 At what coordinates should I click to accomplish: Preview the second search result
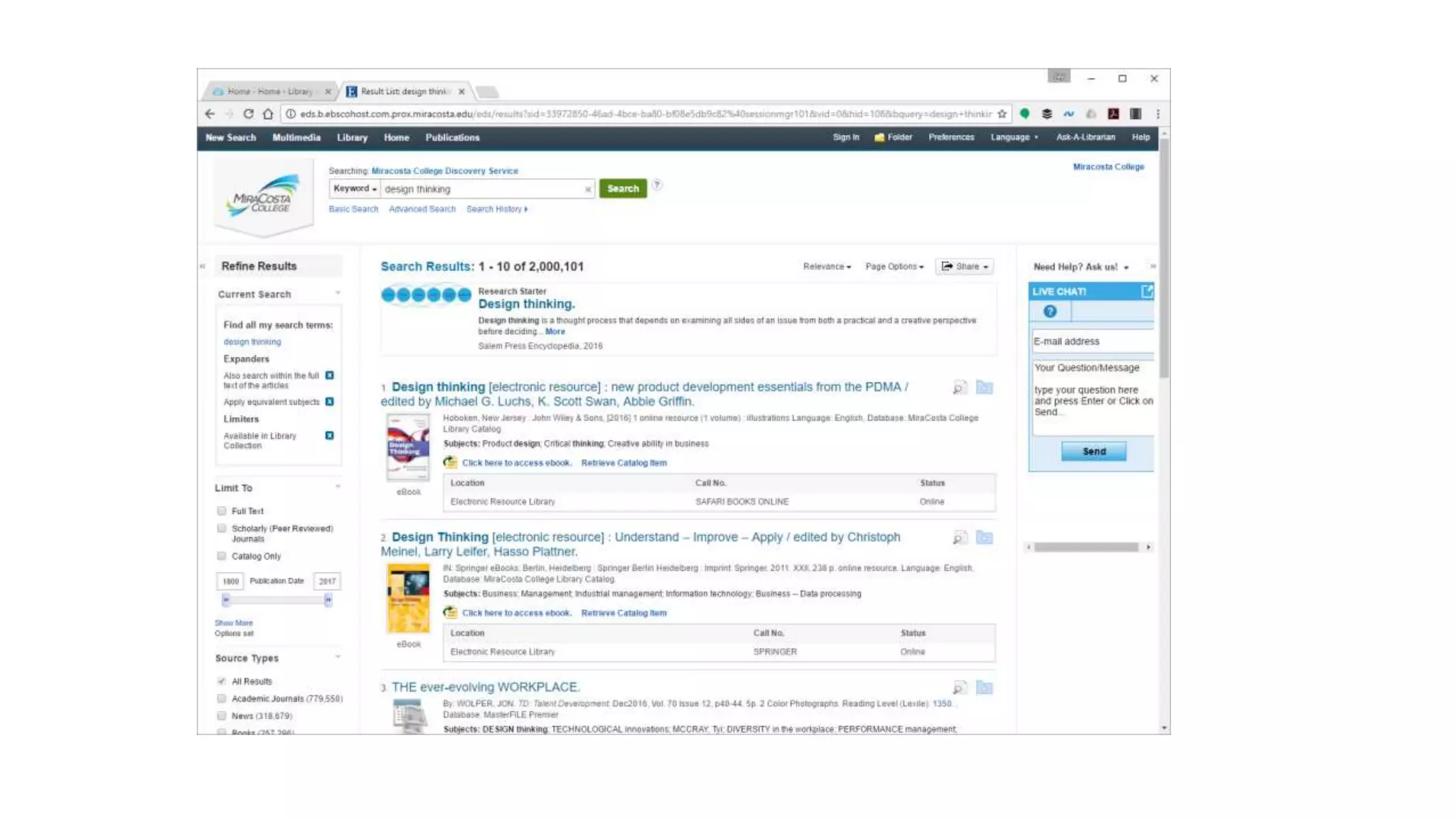click(x=959, y=538)
